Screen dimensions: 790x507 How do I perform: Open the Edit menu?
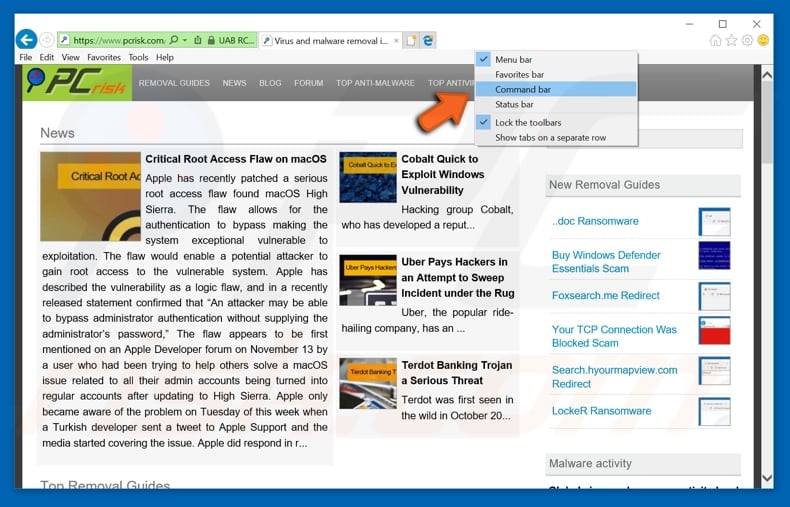click(x=47, y=57)
